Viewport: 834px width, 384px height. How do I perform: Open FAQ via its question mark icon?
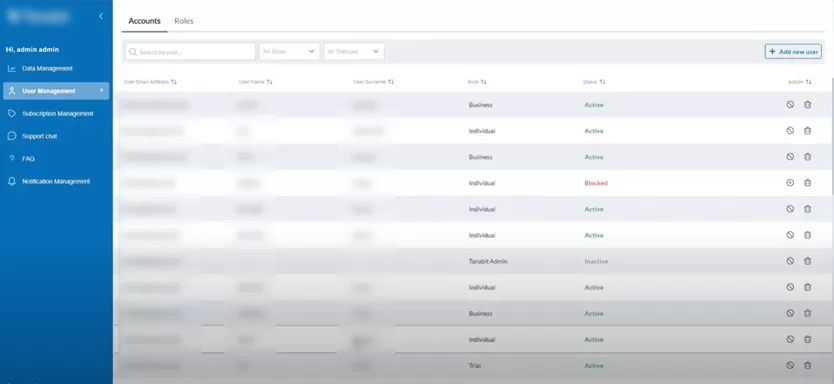pyautogui.click(x=12, y=158)
